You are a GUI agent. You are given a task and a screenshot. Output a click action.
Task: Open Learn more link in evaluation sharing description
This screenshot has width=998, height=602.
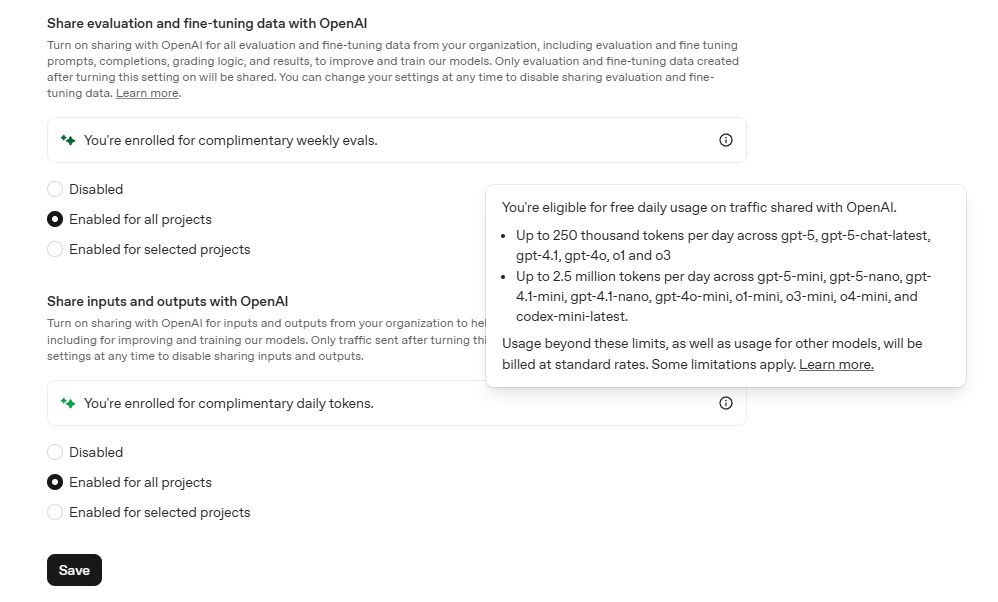point(147,93)
